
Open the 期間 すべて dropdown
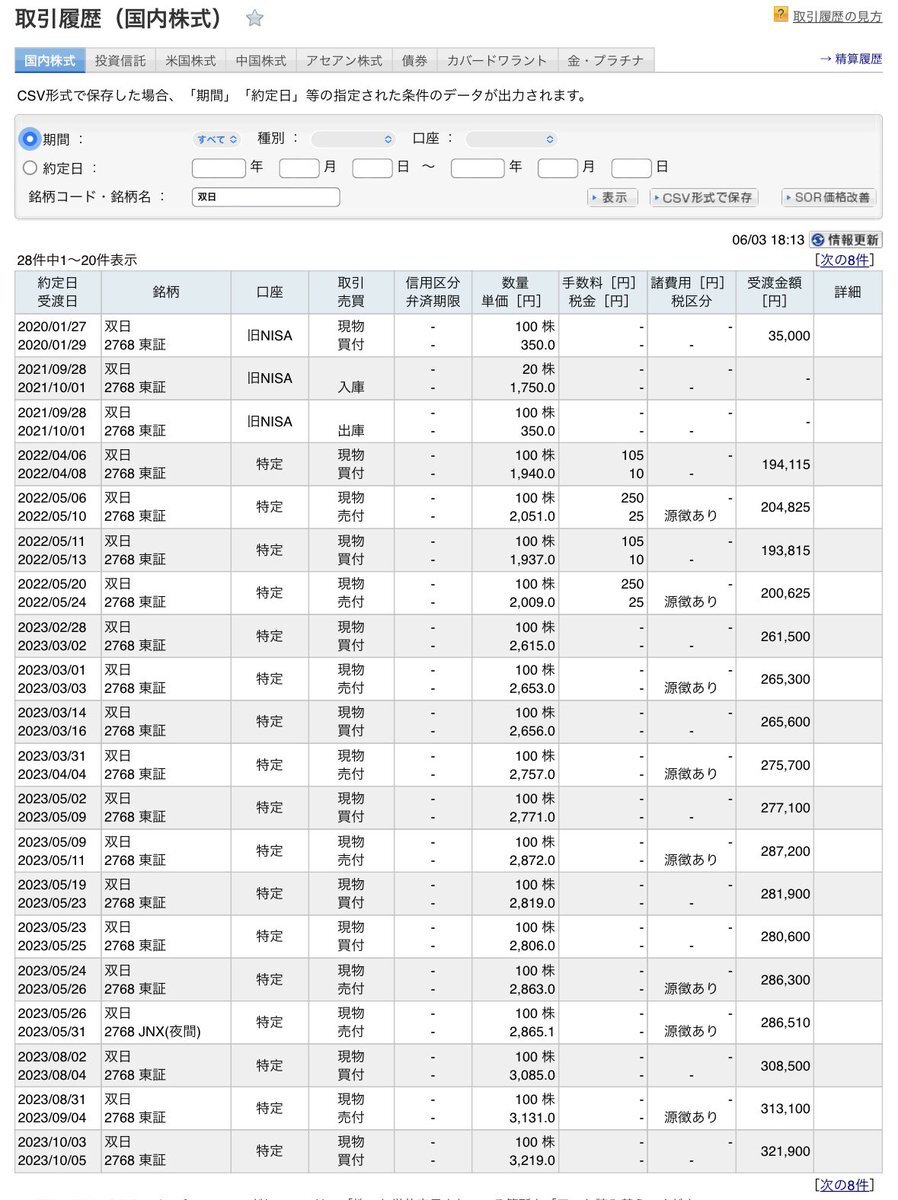pos(217,139)
